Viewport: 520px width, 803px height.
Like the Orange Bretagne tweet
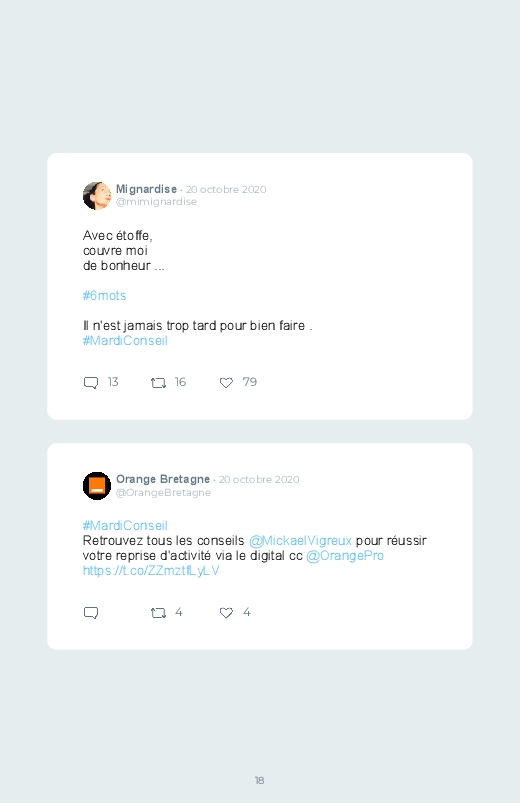(226, 613)
